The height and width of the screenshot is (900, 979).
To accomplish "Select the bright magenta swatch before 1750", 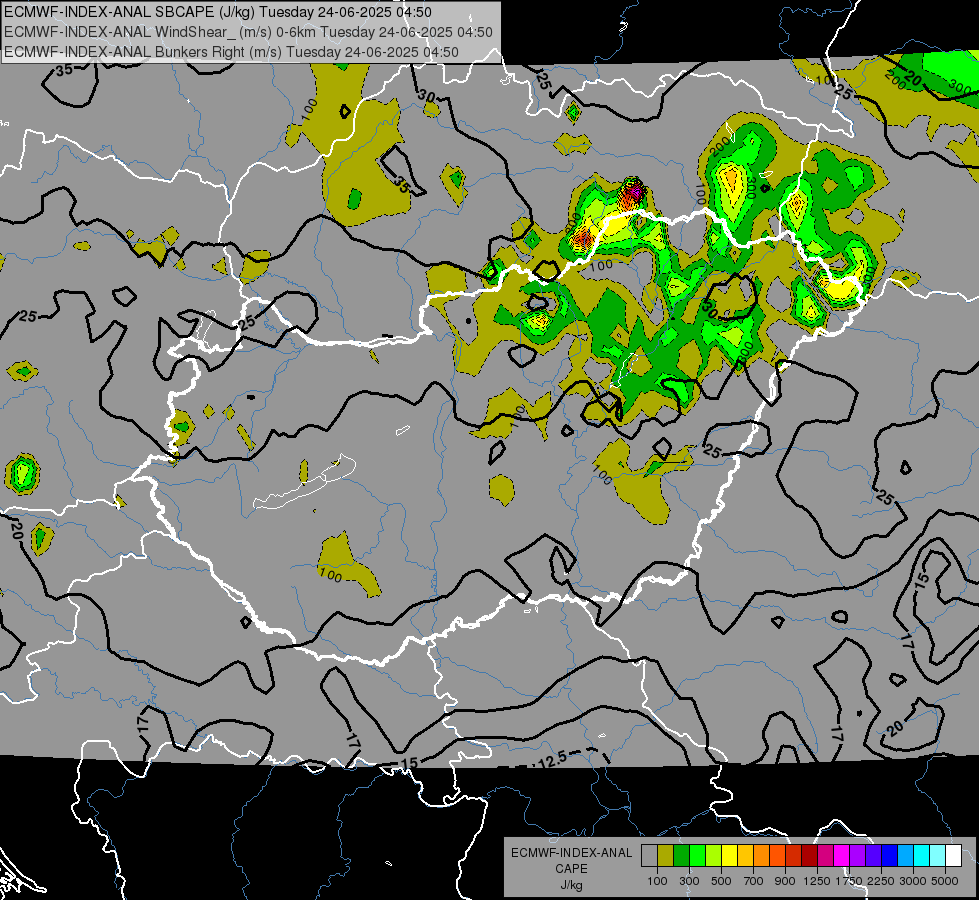I will pyautogui.click(x=842, y=856).
